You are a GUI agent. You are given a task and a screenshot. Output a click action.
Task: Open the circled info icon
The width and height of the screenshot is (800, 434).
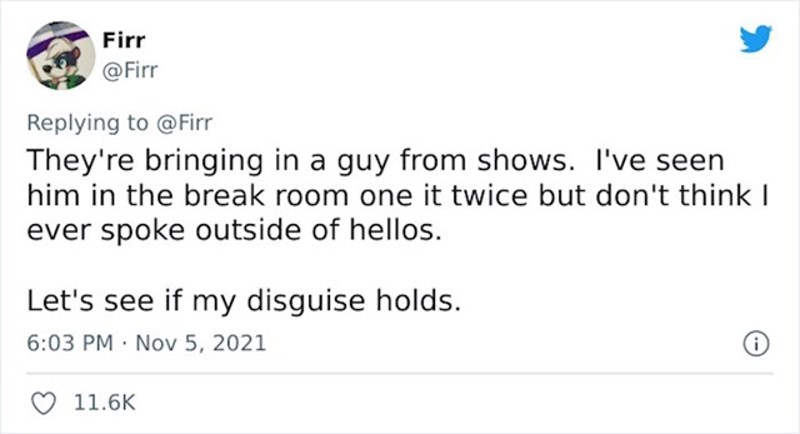click(758, 344)
